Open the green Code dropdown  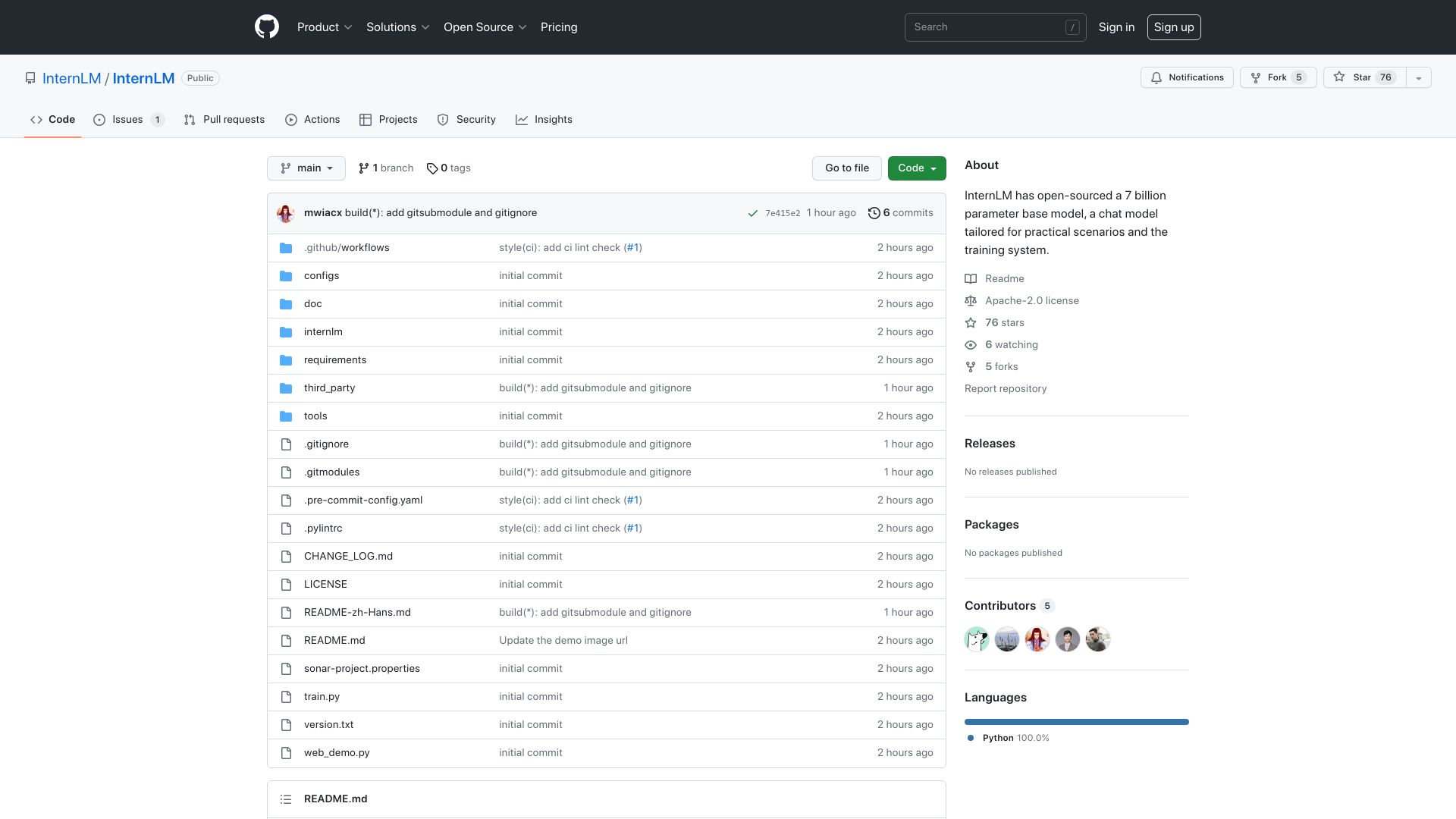pos(917,168)
